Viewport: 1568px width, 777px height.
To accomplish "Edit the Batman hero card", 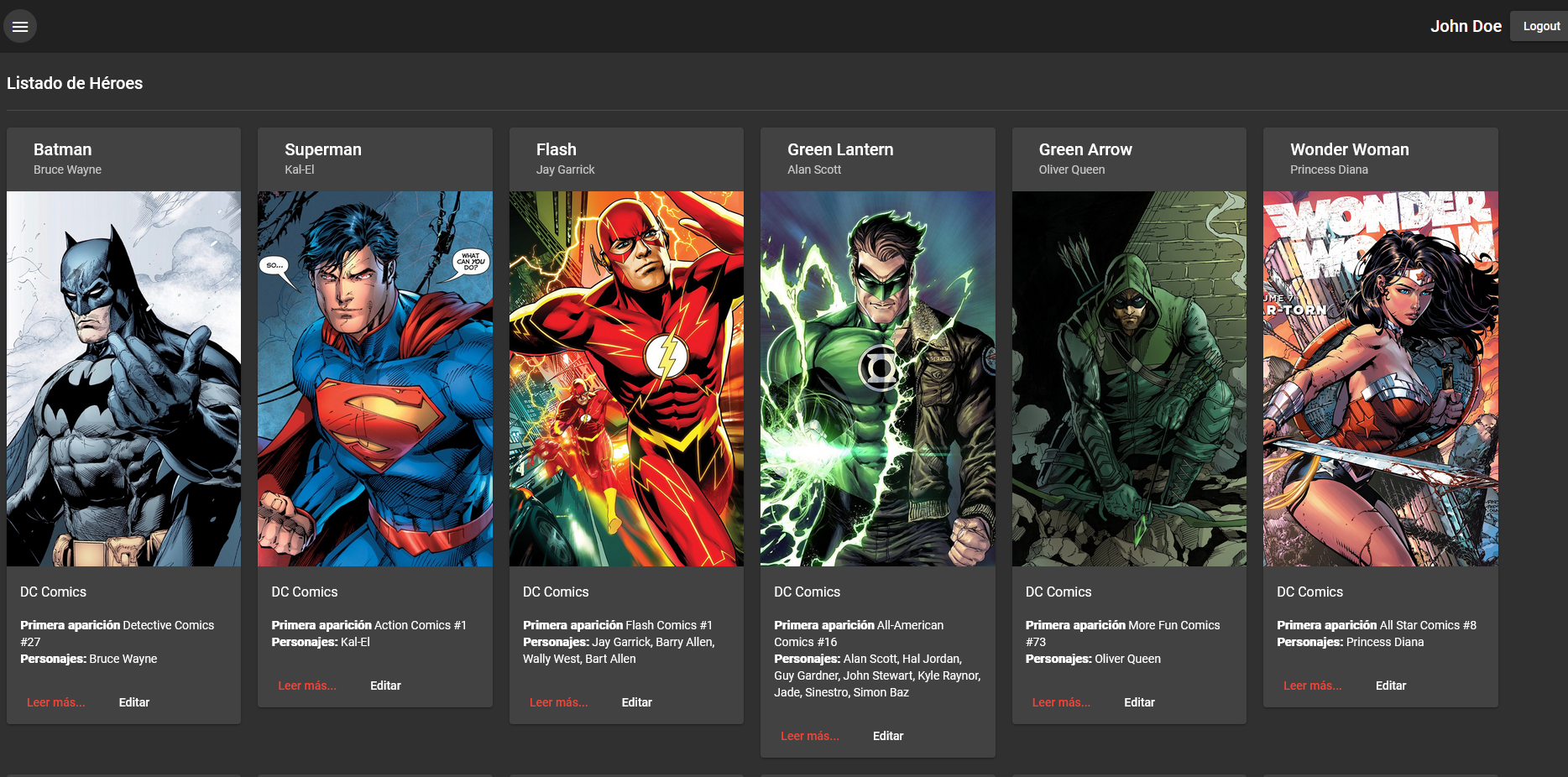I will (x=134, y=702).
